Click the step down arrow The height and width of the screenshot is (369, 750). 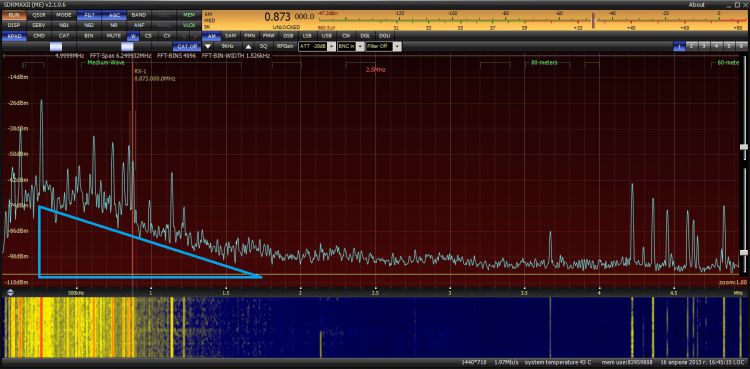(x=208, y=46)
